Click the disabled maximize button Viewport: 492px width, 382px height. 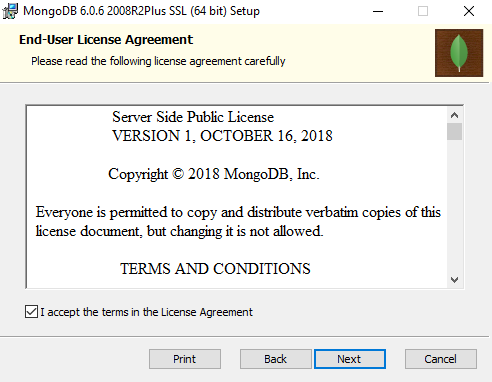point(423,11)
